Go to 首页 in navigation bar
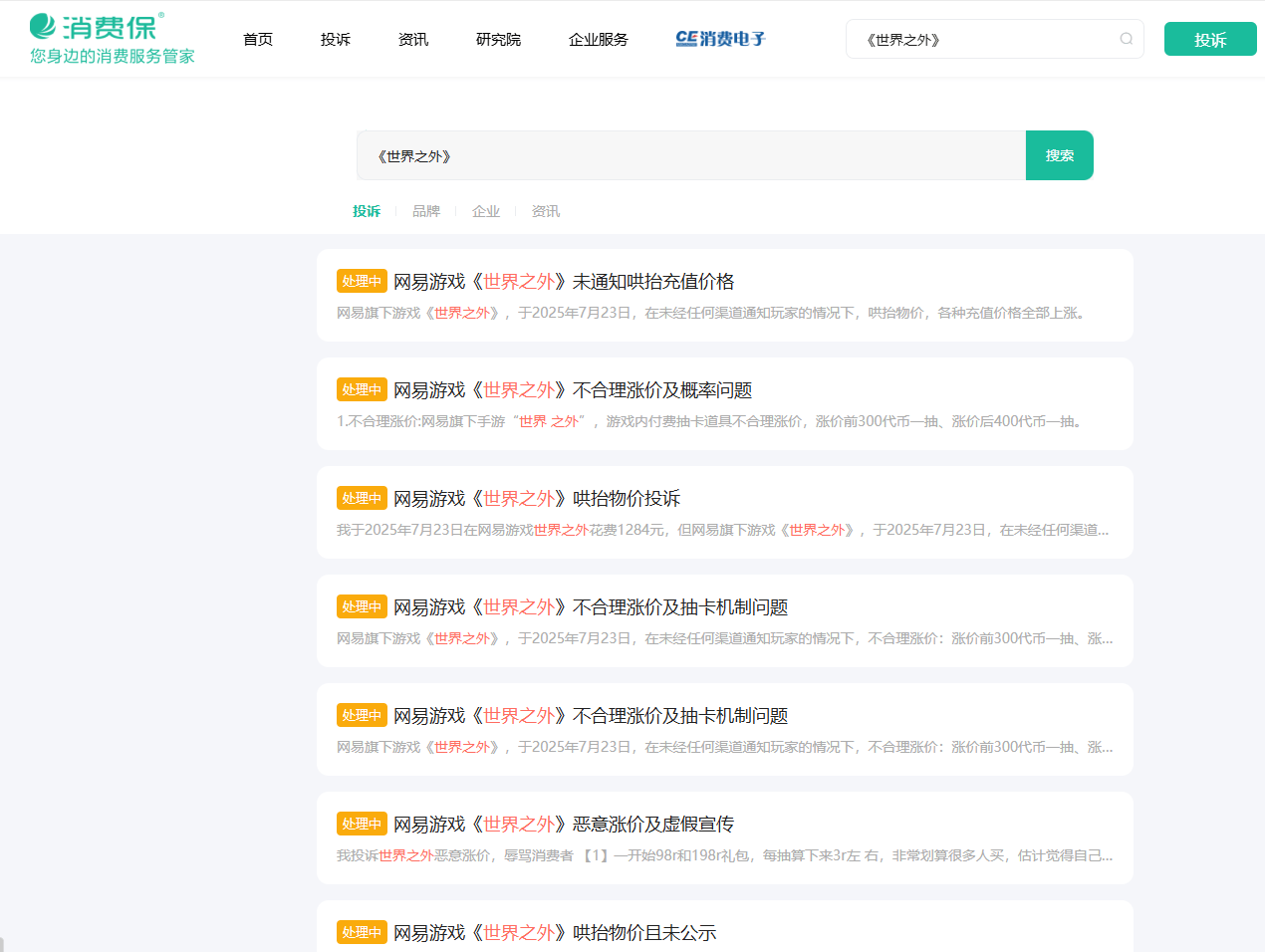 258,40
